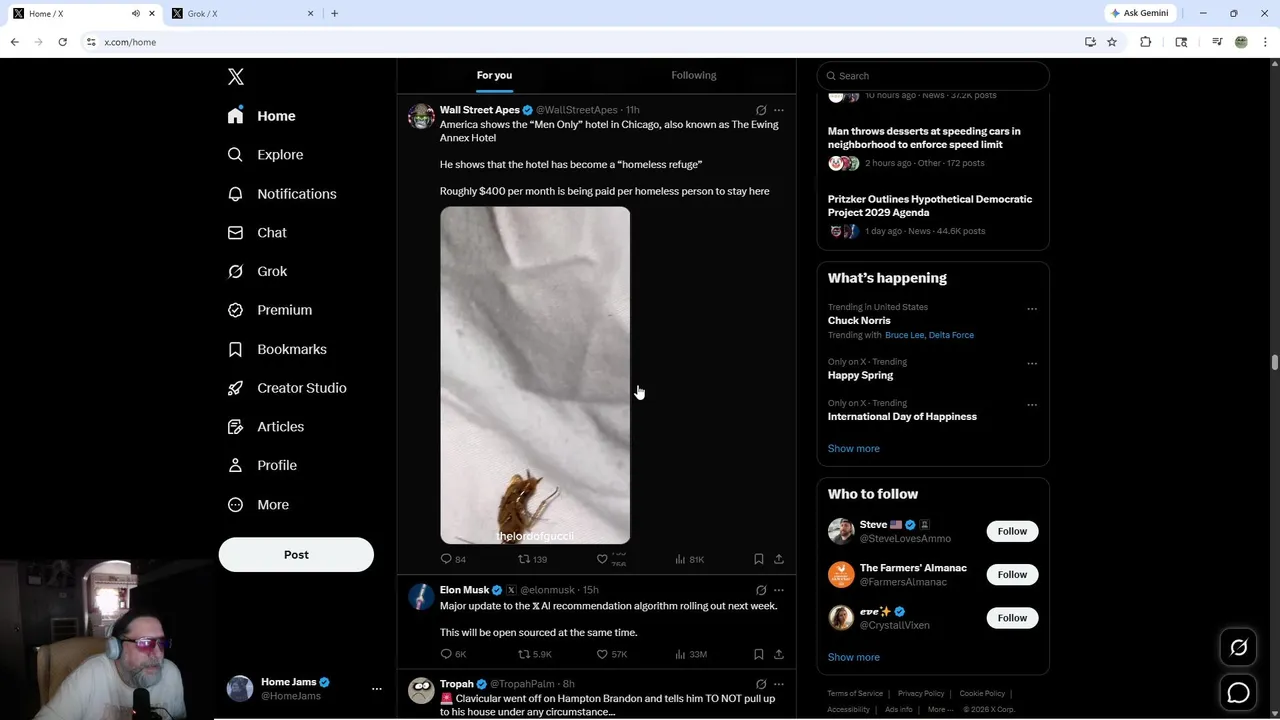Reply to Elon Musk post
Image resolution: width=1280 pixels, height=720 pixels.
[453, 654]
